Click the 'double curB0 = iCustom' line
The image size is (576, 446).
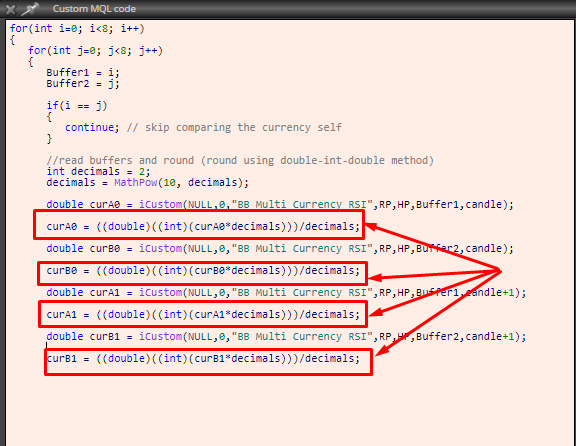click(280, 248)
